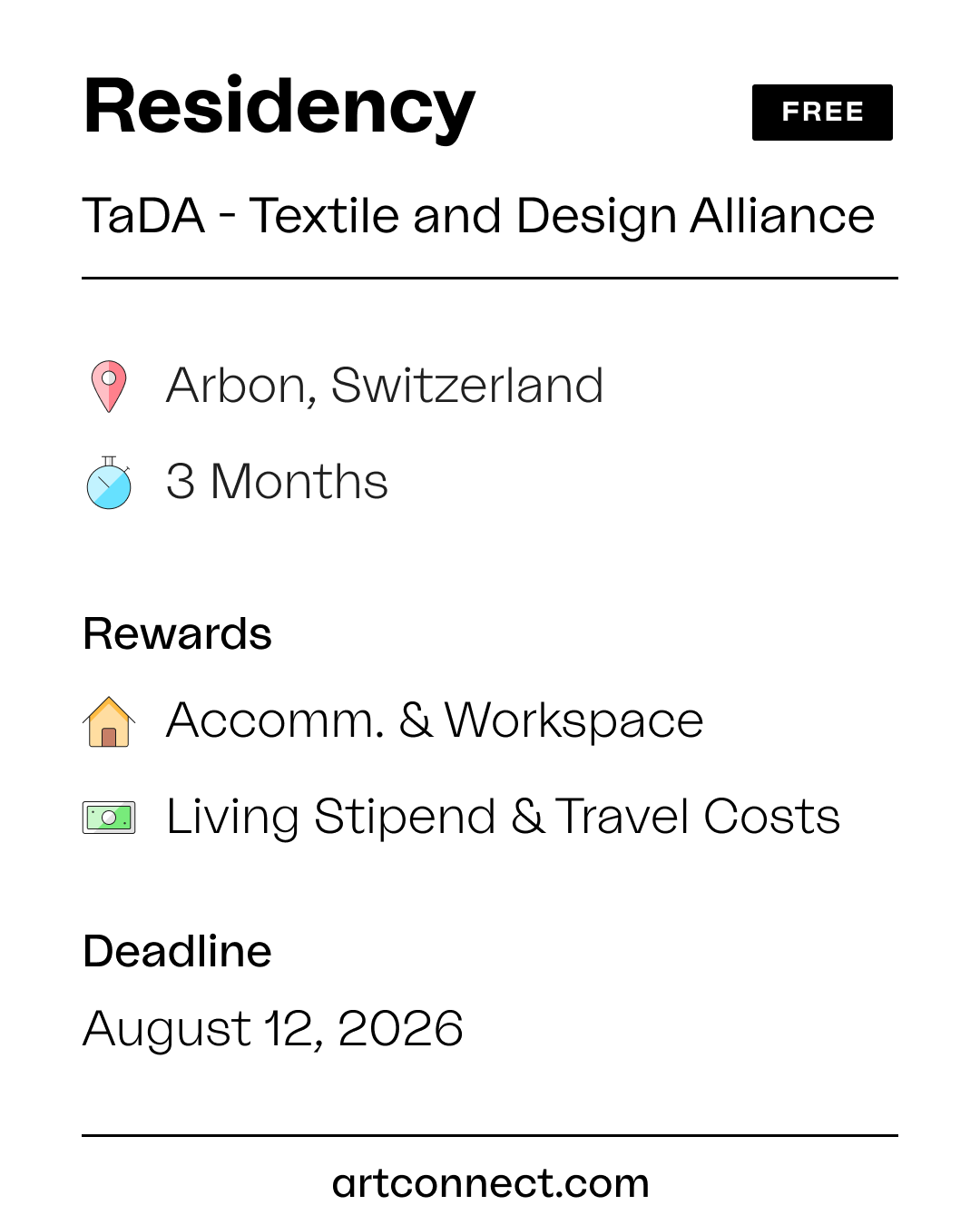
Task: Click Accomm. & Workspace reward text
Action: 435,721
